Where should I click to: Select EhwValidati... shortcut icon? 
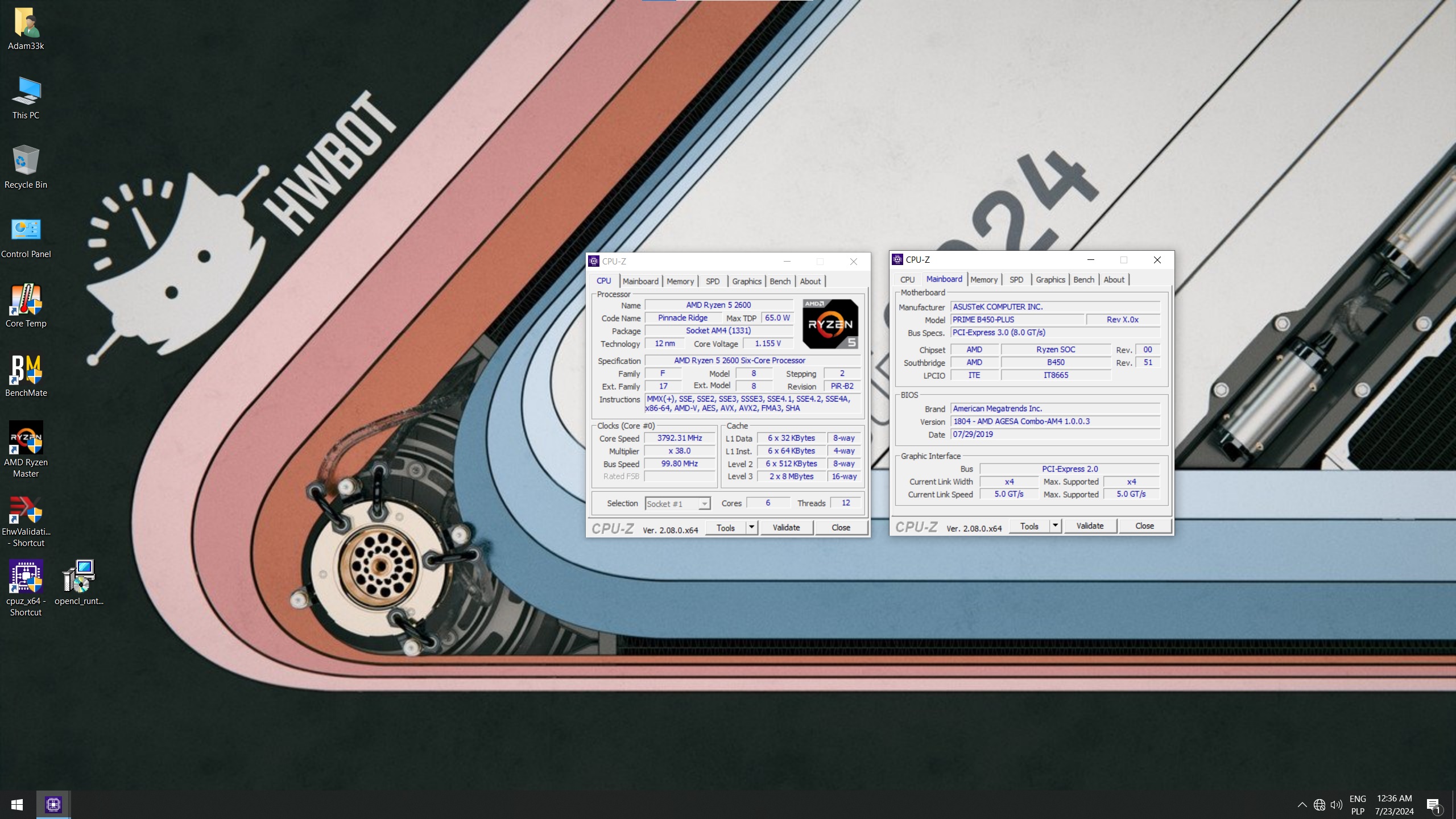point(26,521)
